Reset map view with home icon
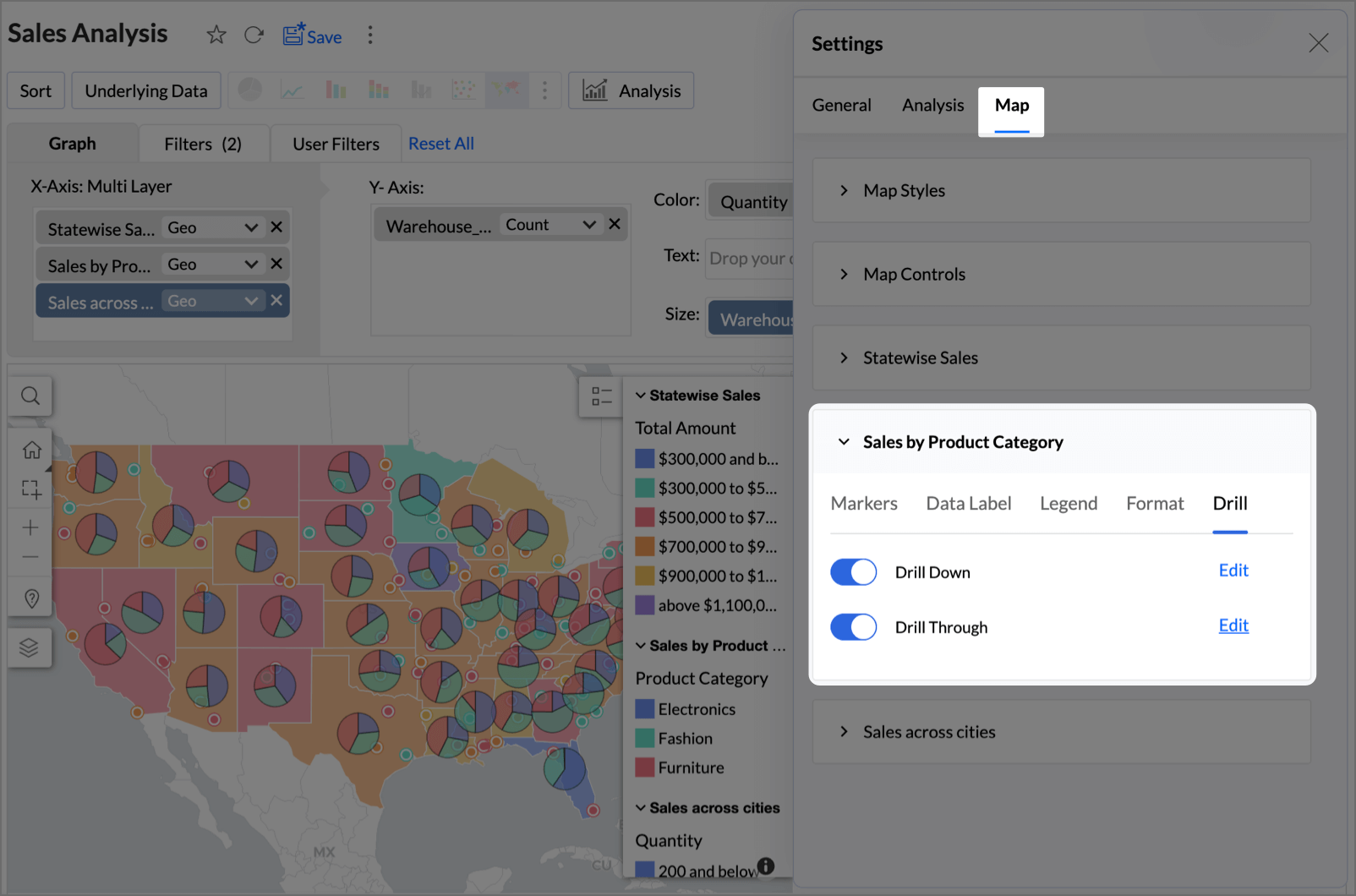Image resolution: width=1356 pixels, height=896 pixels. (31, 450)
